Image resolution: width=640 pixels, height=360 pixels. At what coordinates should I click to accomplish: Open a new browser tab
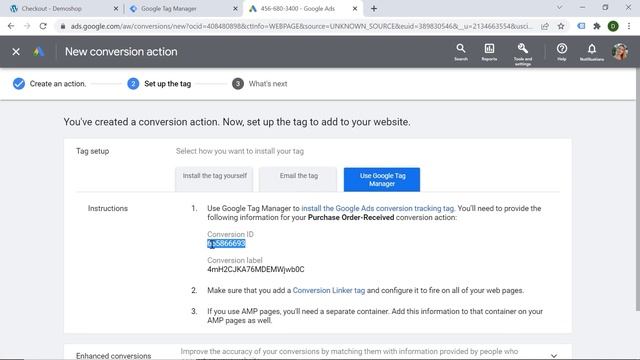click(x=374, y=9)
